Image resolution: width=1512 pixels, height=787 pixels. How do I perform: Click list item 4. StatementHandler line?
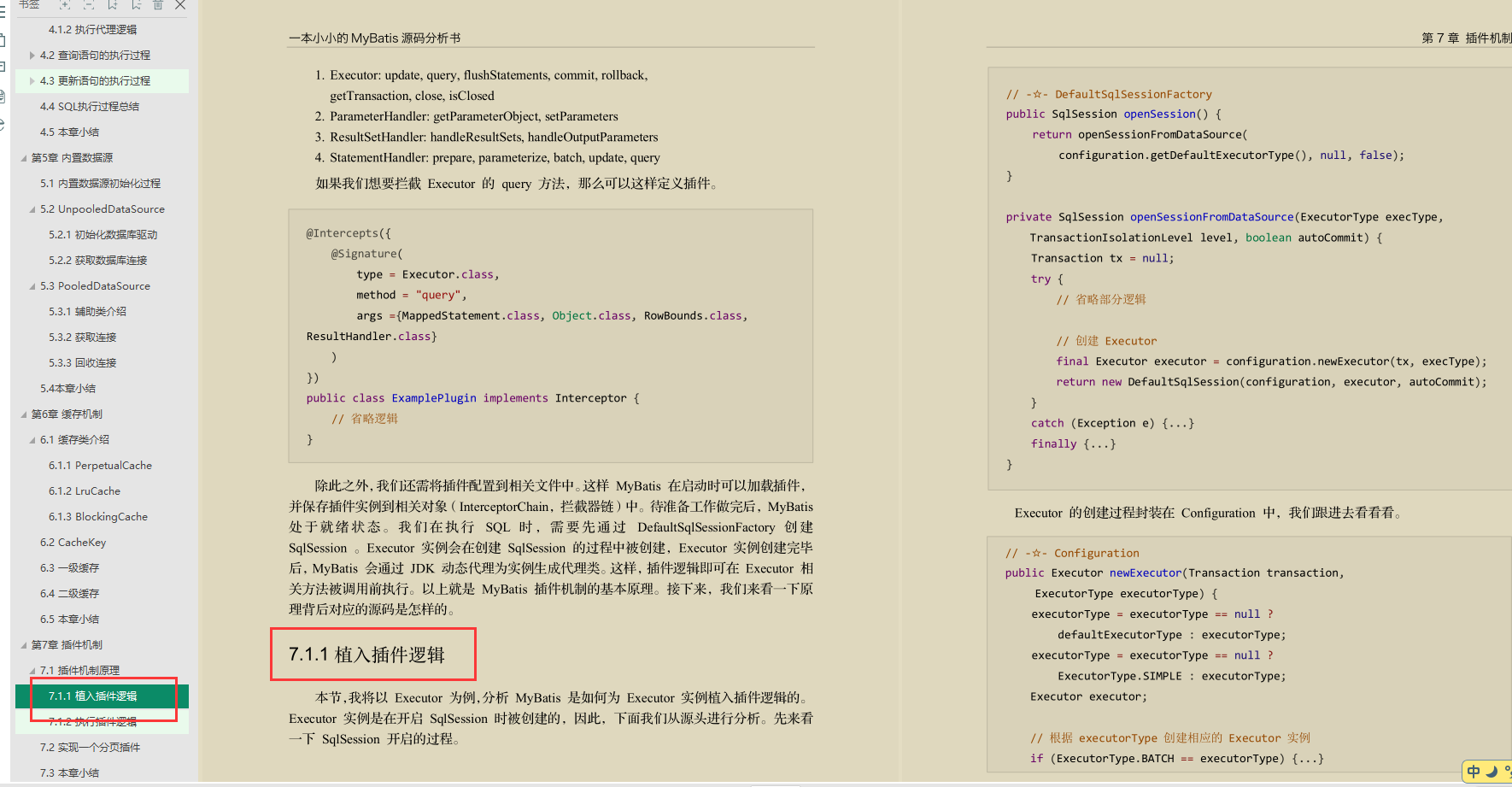tap(487, 157)
